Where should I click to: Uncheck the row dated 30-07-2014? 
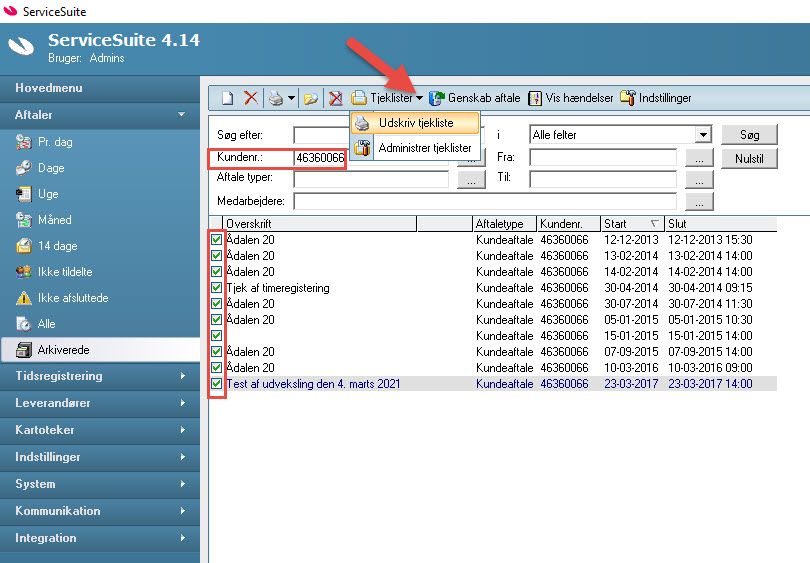(x=216, y=304)
